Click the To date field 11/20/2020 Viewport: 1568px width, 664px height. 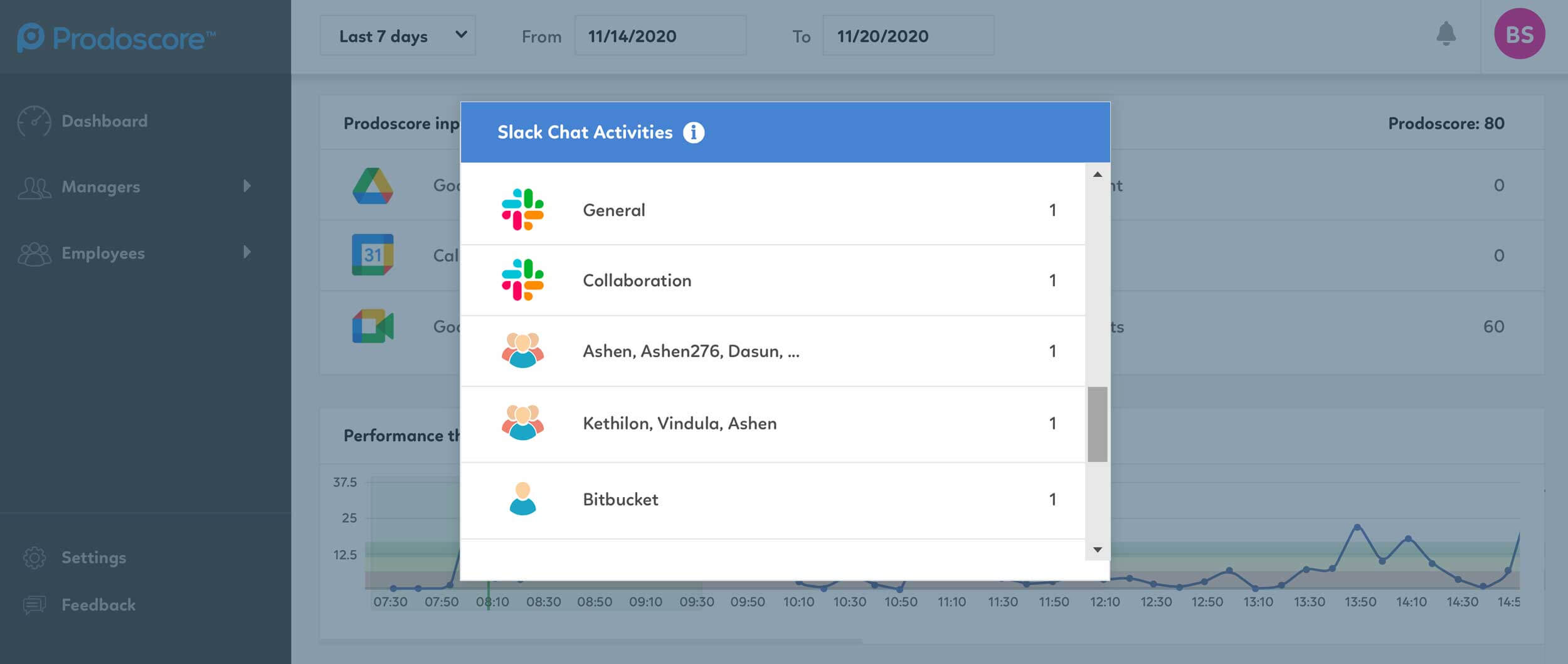tap(908, 36)
